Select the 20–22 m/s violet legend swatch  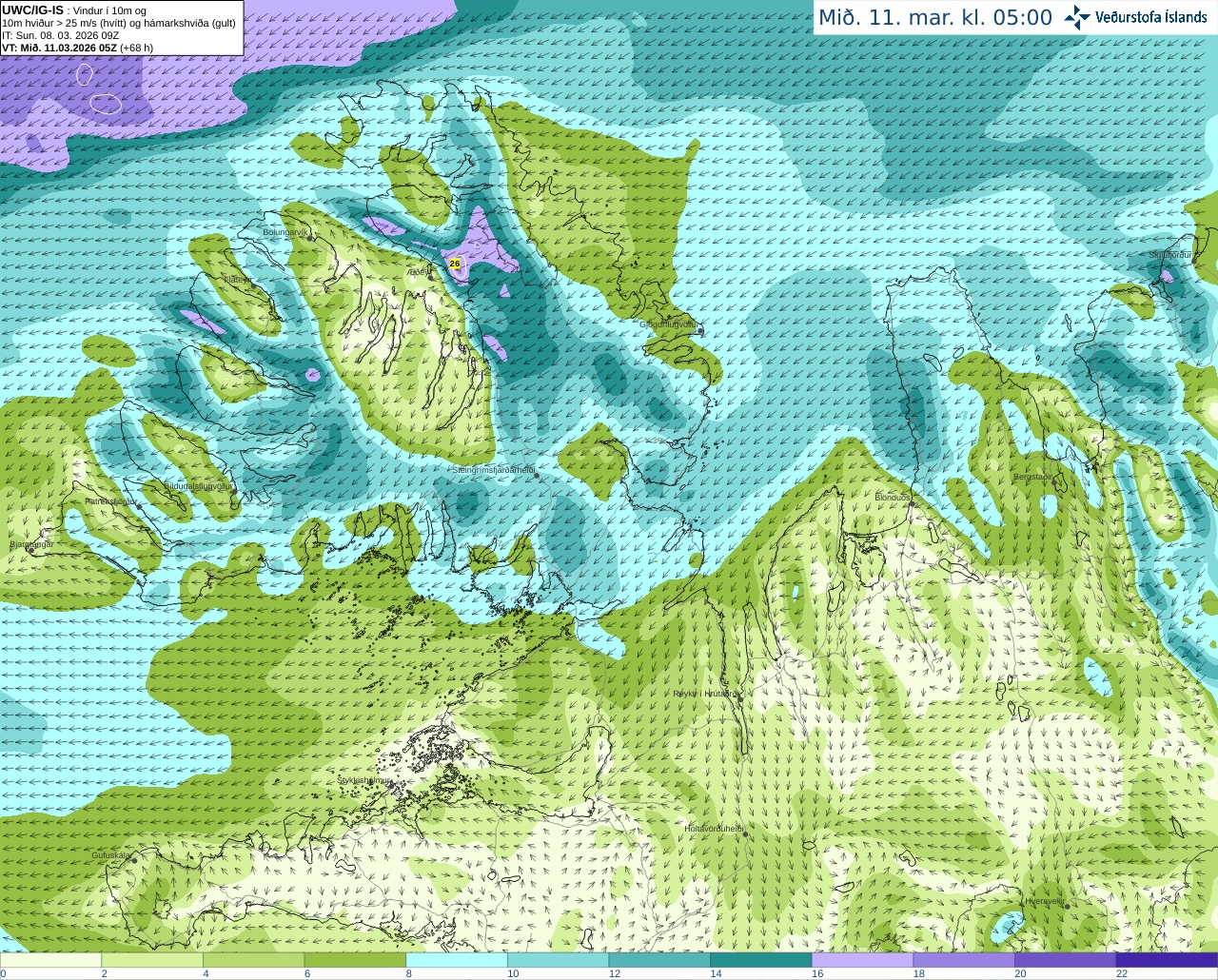(1065, 960)
